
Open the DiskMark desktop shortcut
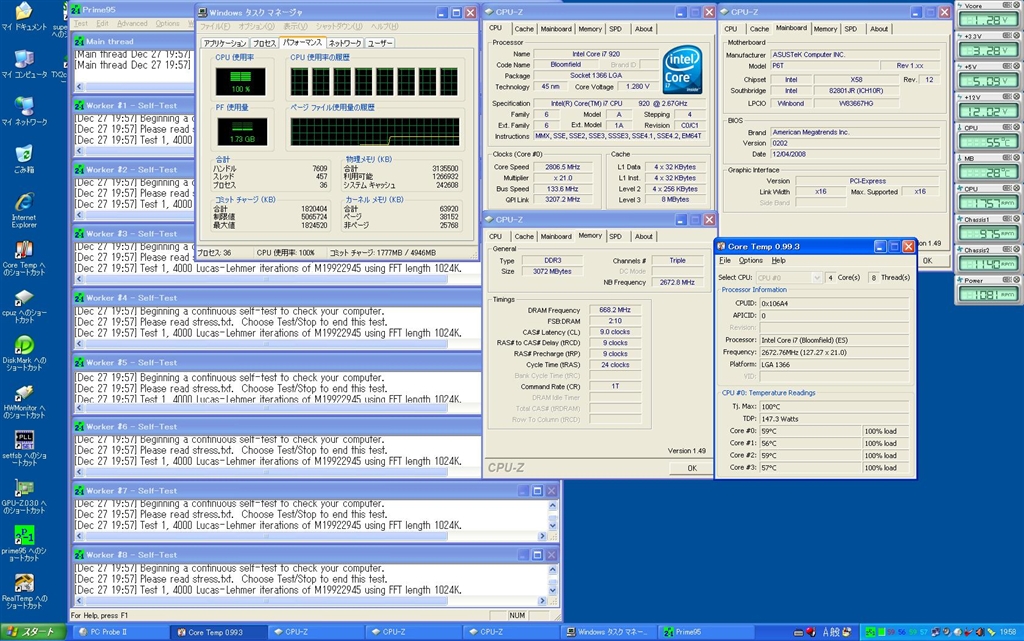(x=23, y=345)
